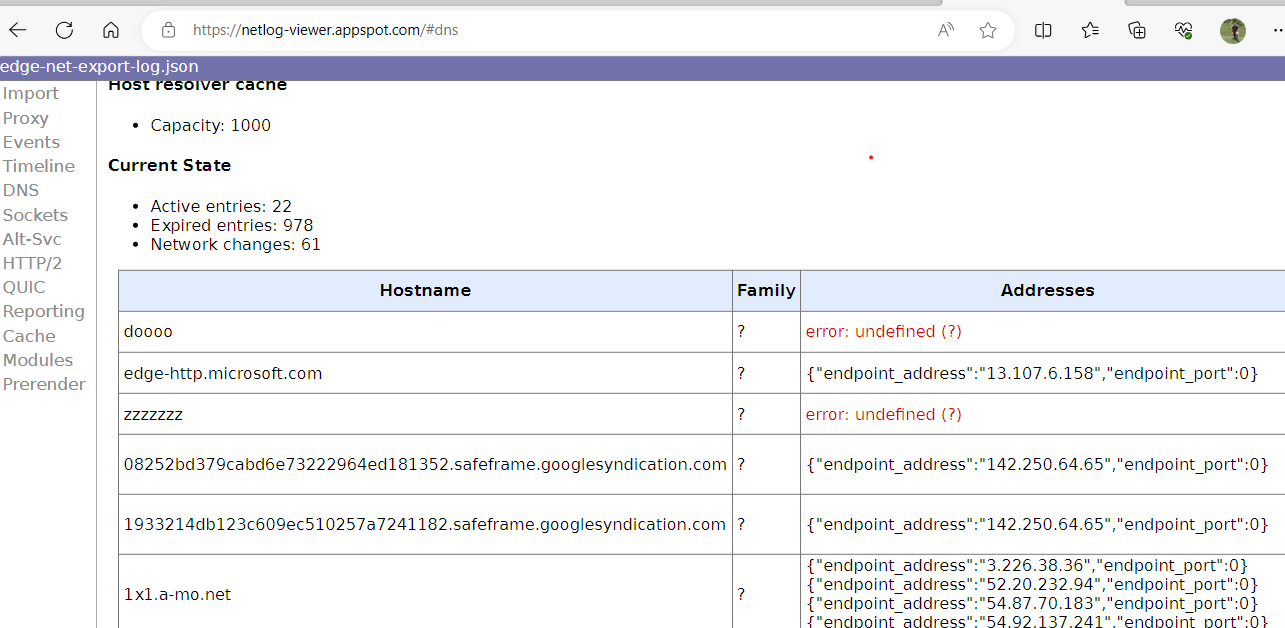The width and height of the screenshot is (1285, 628).
Task: Open the Proxy section
Action: click(25, 118)
